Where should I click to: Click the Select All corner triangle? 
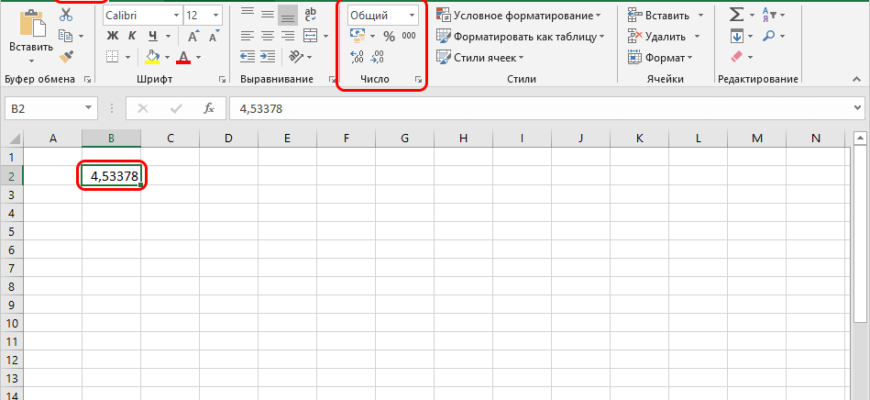(14, 139)
